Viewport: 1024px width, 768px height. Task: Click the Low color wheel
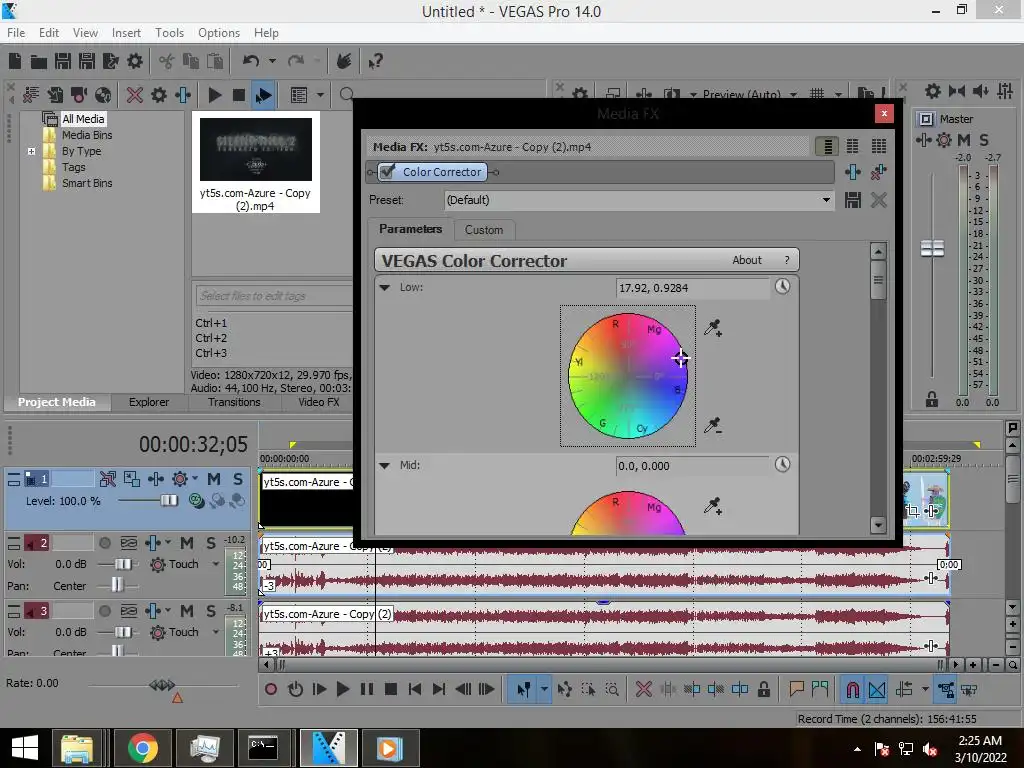click(628, 376)
